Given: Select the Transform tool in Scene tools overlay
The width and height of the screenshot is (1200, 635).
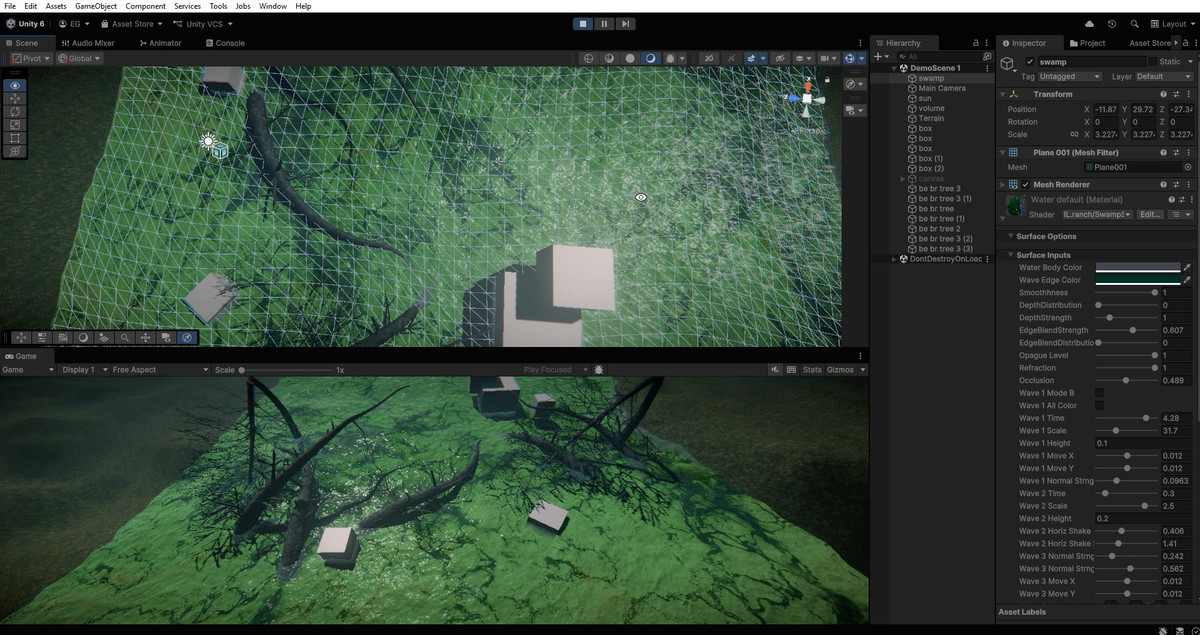Looking at the screenshot, I should tap(15, 150).
